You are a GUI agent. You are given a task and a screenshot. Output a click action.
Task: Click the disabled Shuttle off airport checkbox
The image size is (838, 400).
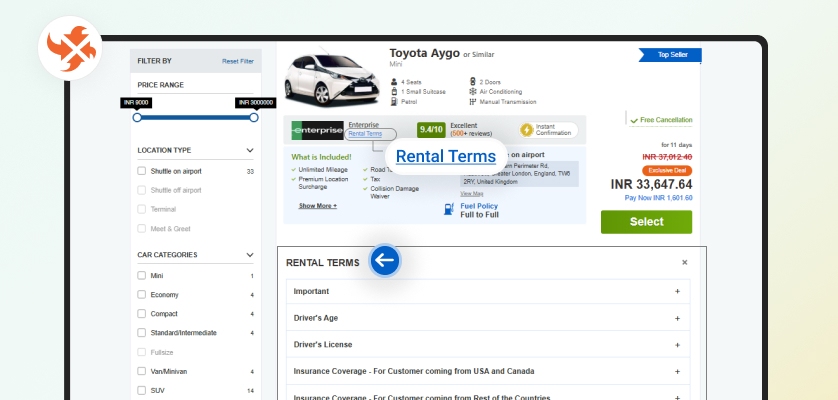pyautogui.click(x=142, y=190)
